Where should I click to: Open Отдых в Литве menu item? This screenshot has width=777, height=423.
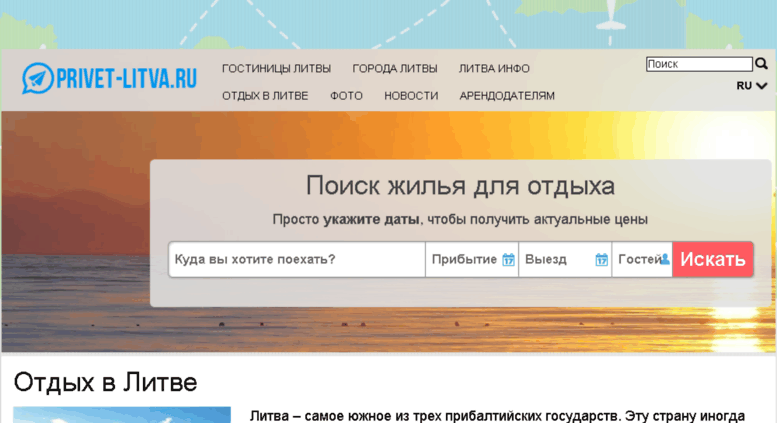point(265,96)
